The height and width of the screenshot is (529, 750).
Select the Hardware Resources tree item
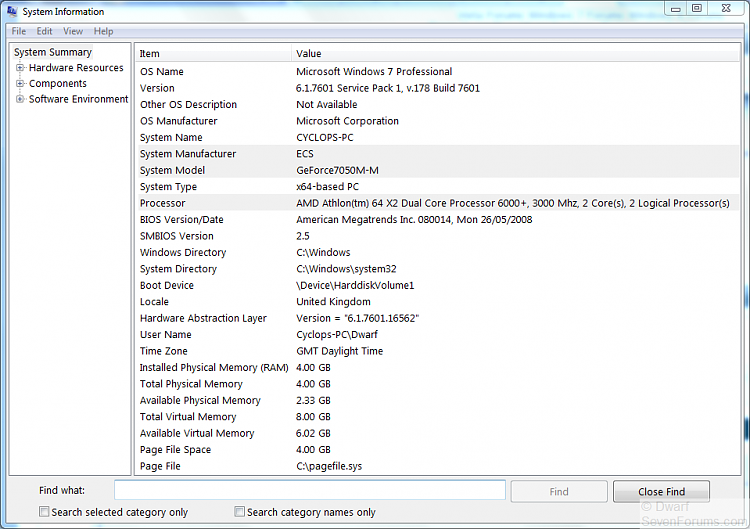76,68
